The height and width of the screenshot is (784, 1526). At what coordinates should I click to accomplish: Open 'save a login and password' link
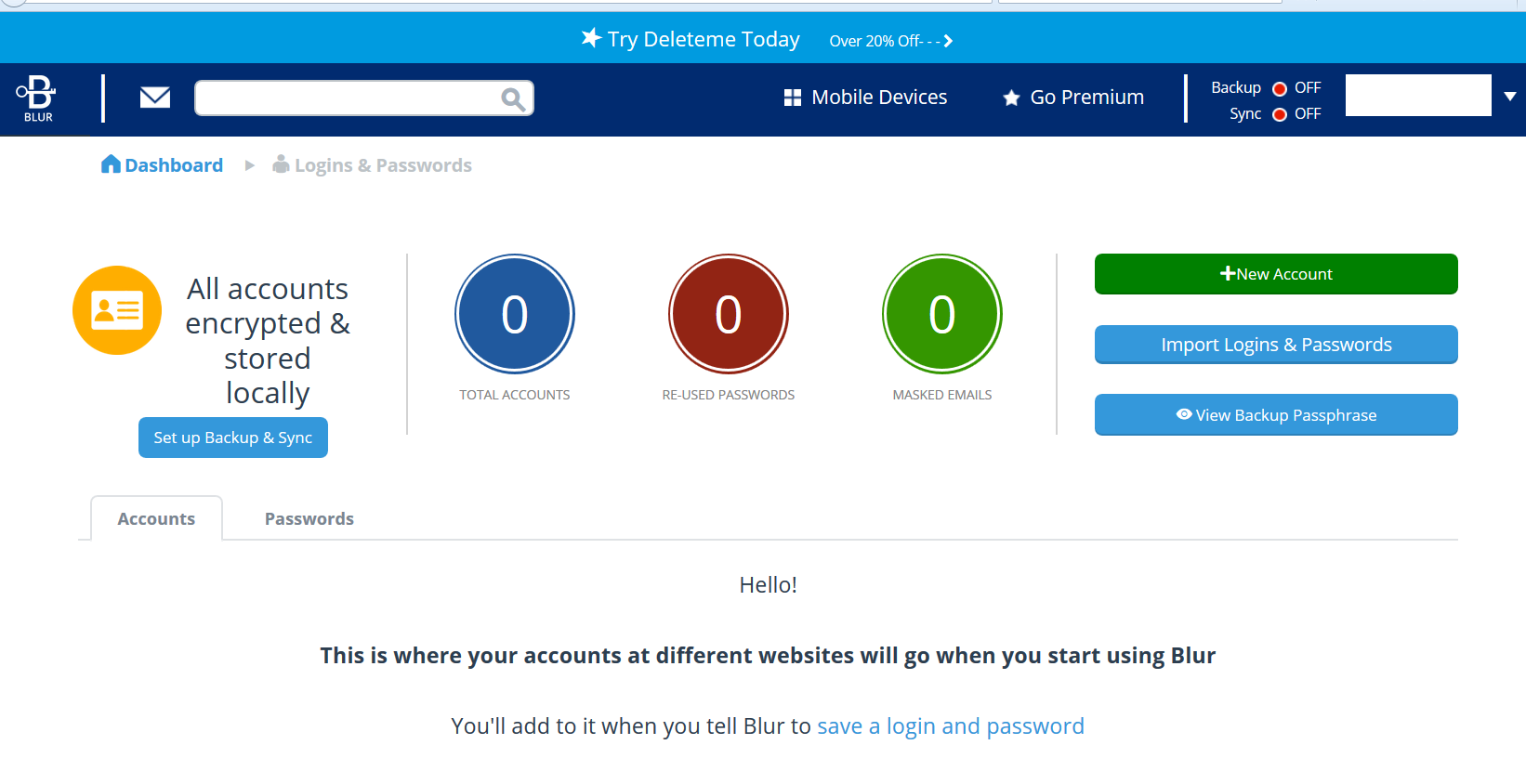tap(951, 725)
